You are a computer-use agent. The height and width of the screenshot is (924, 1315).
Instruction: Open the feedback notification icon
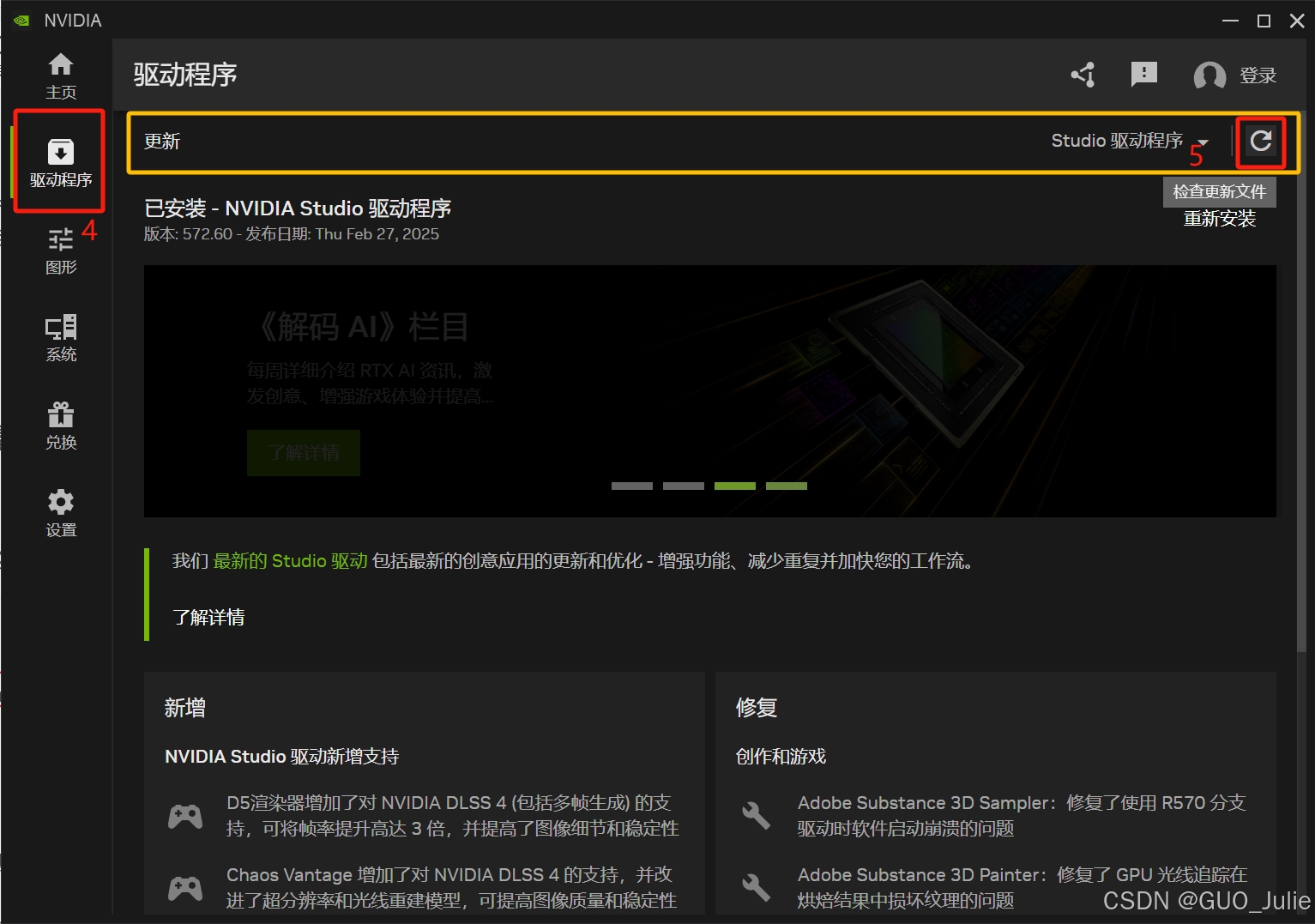pos(1144,75)
